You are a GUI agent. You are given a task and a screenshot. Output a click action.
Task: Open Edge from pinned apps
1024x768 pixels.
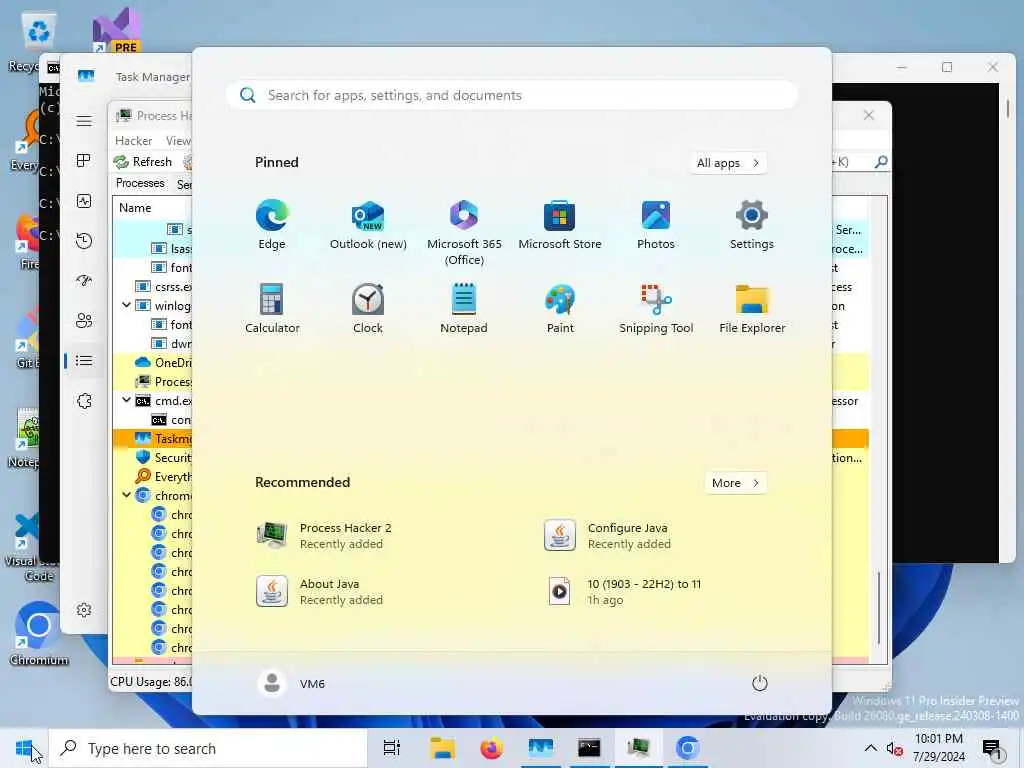(272, 225)
